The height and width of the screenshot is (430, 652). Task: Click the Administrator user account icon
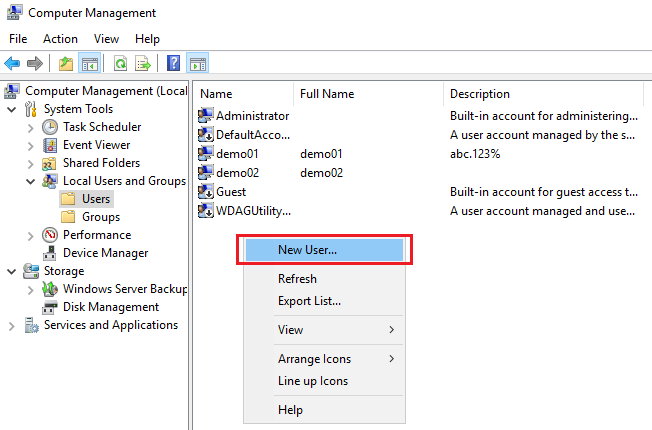[205, 115]
